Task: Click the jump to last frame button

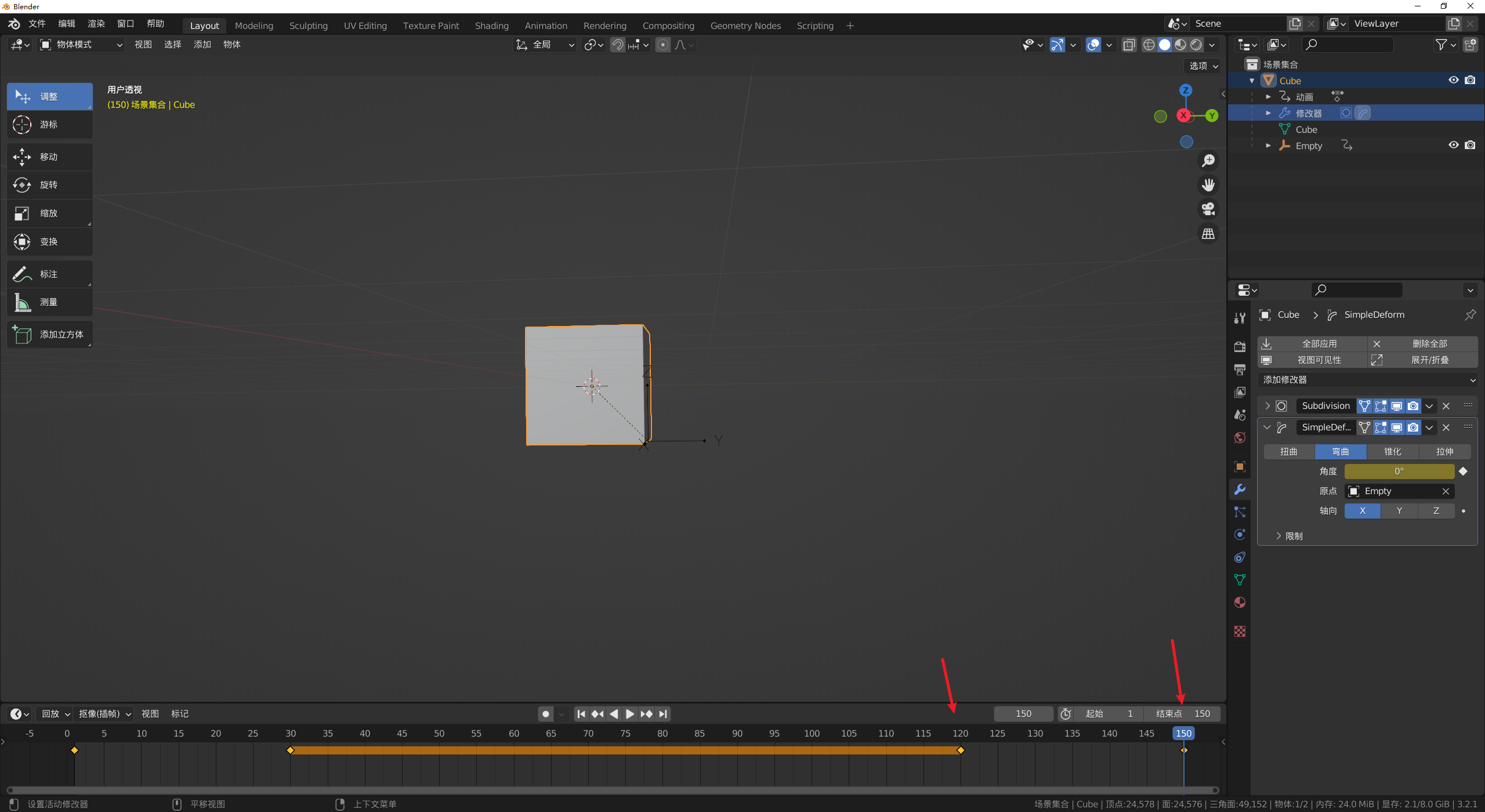Action: [x=663, y=714]
